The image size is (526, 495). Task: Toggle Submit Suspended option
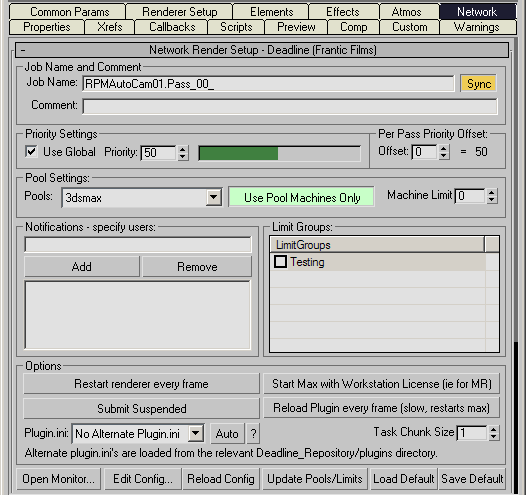[x=142, y=408]
